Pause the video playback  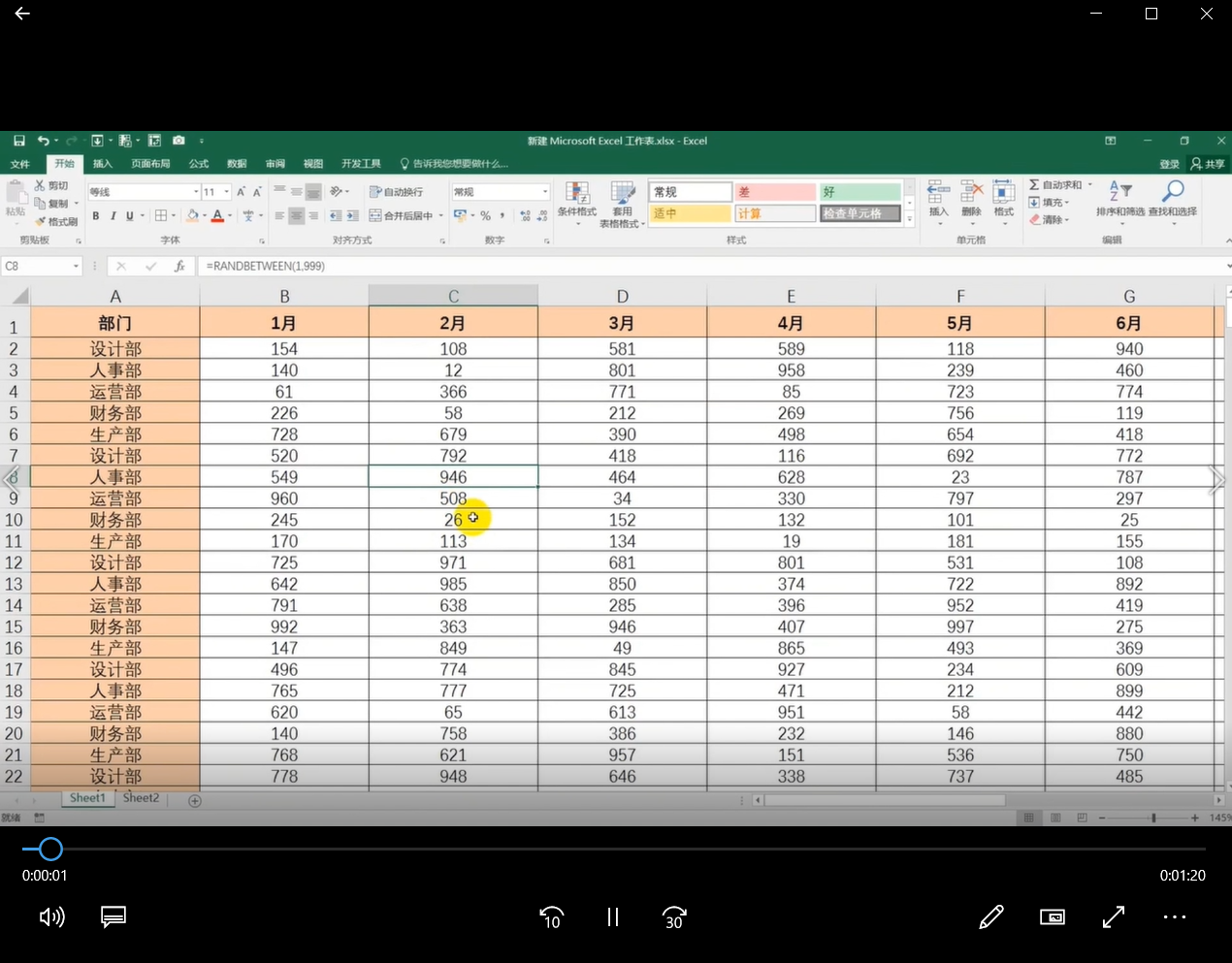pos(612,917)
